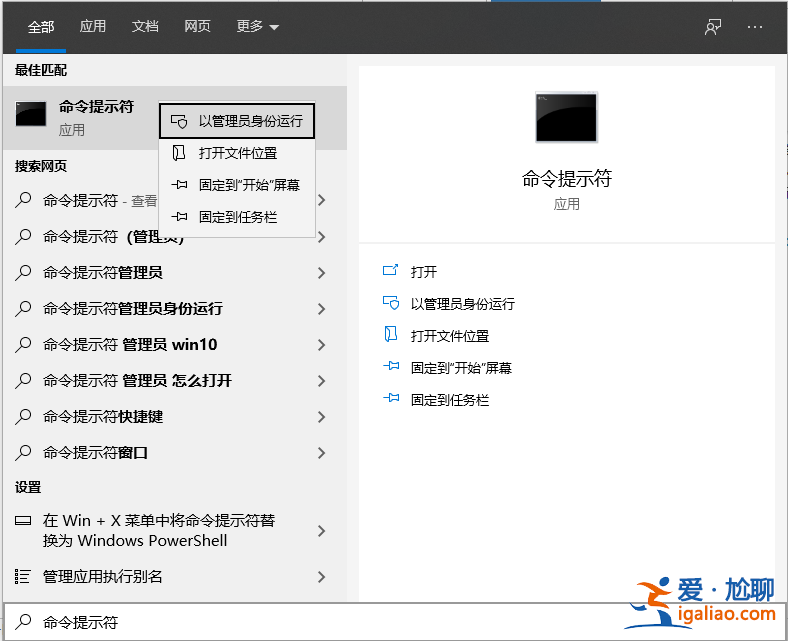Switch to the 应用 tab

(x=93, y=27)
